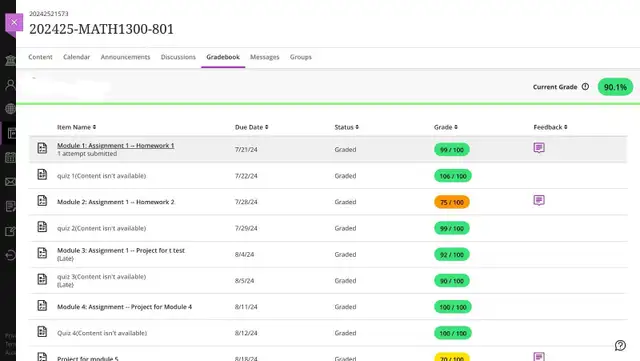Switch to the Discussions tab

(178, 57)
